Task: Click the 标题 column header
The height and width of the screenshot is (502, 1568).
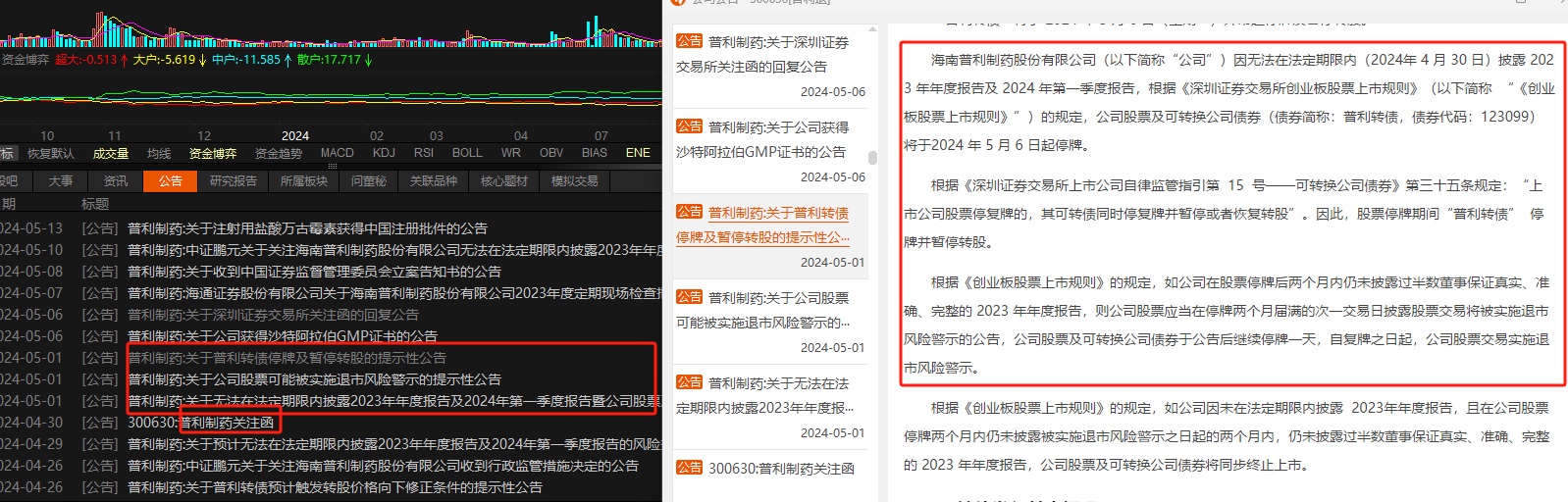Action: (95, 204)
